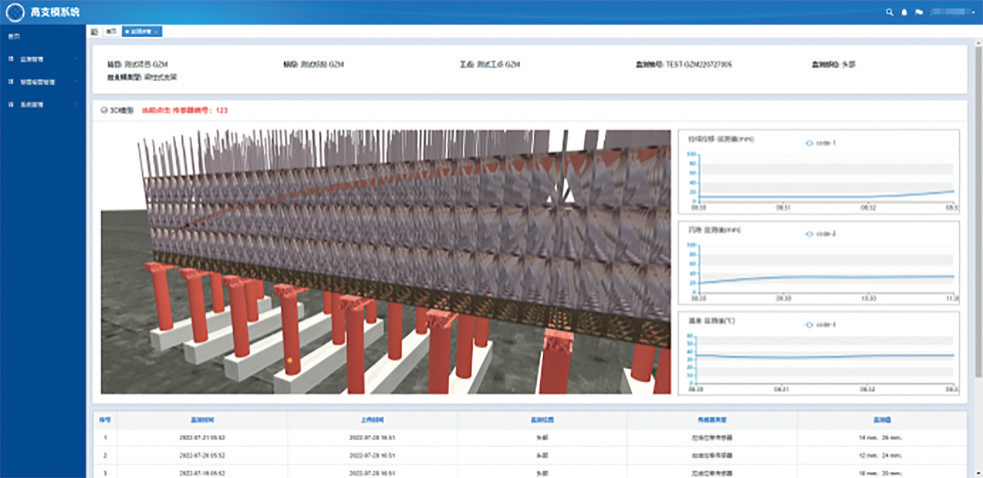Click the 监测位置 column header
Screen dimensions: 983x478
coord(542,420)
